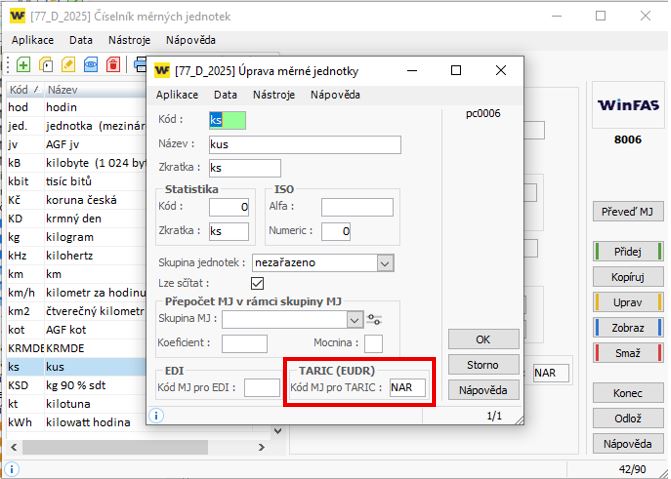Open Nástroje menu in the dialog

click(273, 95)
